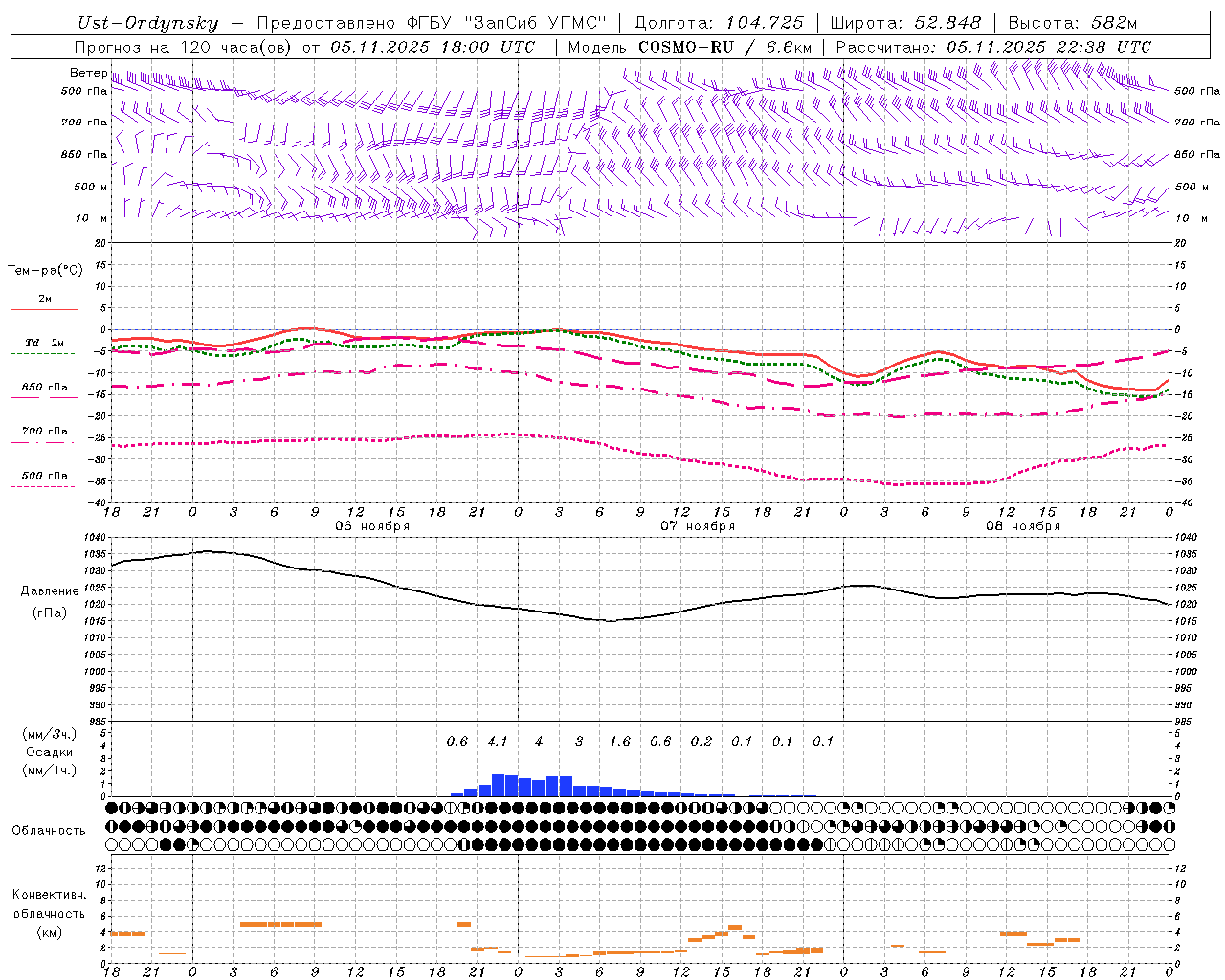Click the Ust-Ordynsky station title
This screenshot has height=980, width=1225.
(x=148, y=23)
